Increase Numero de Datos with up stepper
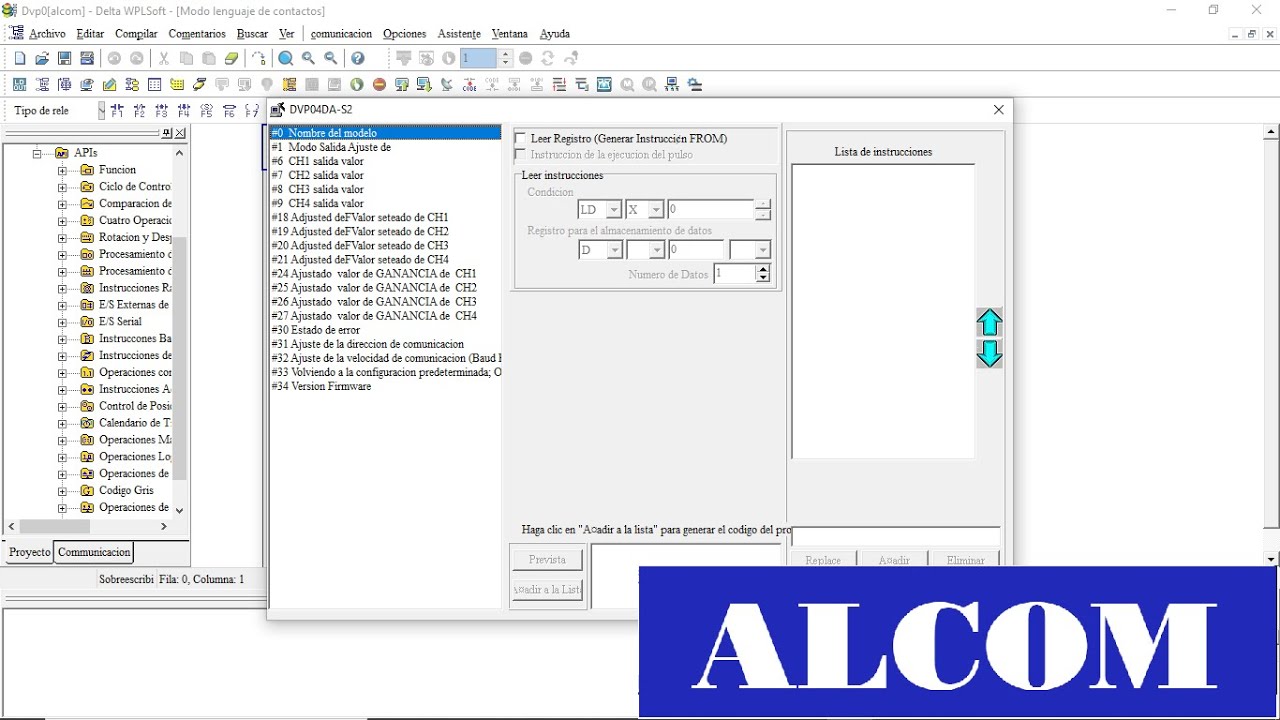Viewport: 1280px width, 720px height. pyautogui.click(x=764, y=270)
